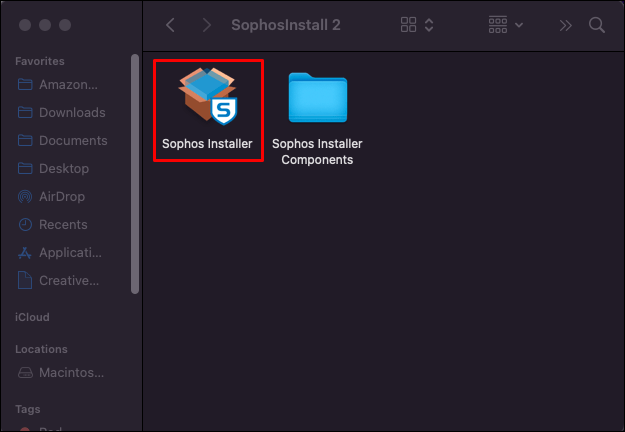Click the Finder search magnifier icon
This screenshot has height=432, width=625.
(597, 25)
